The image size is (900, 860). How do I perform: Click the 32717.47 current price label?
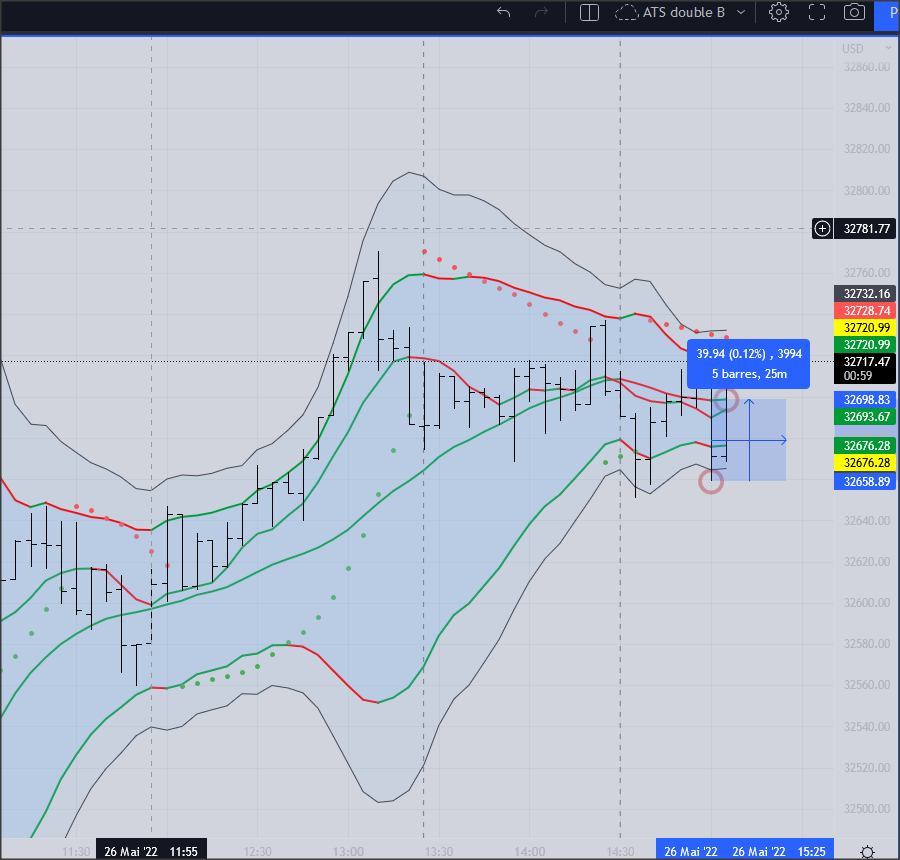[x=866, y=362]
